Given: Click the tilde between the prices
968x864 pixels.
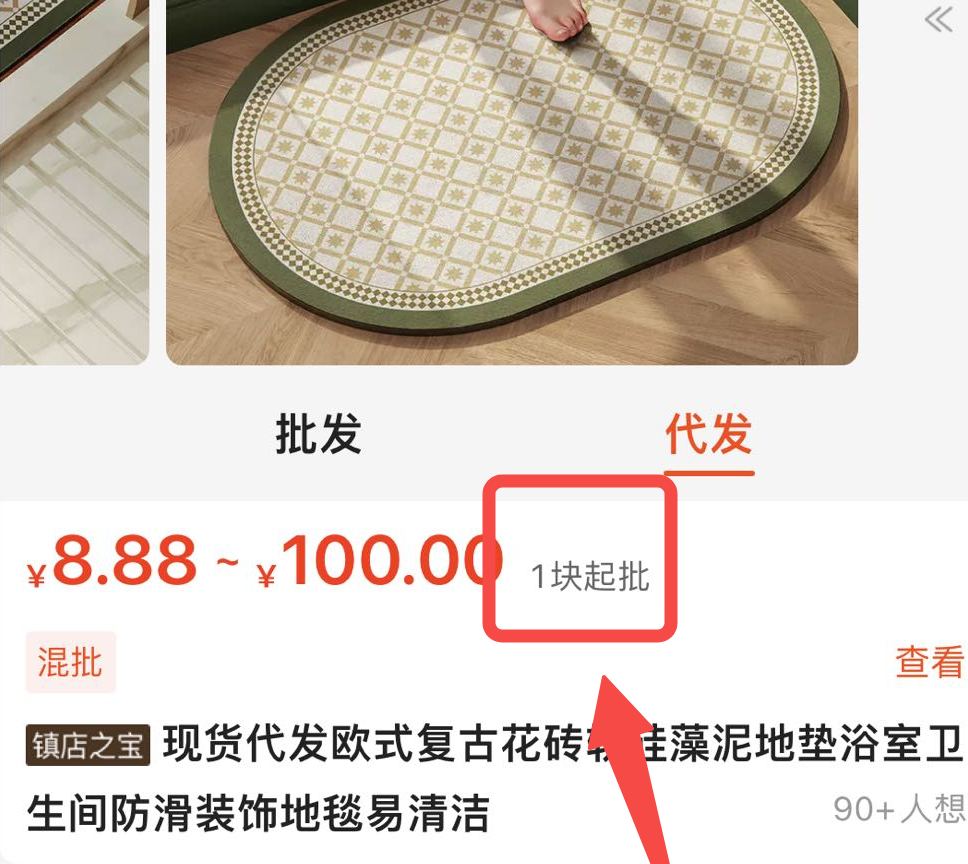Looking at the screenshot, I should click(x=227, y=562).
